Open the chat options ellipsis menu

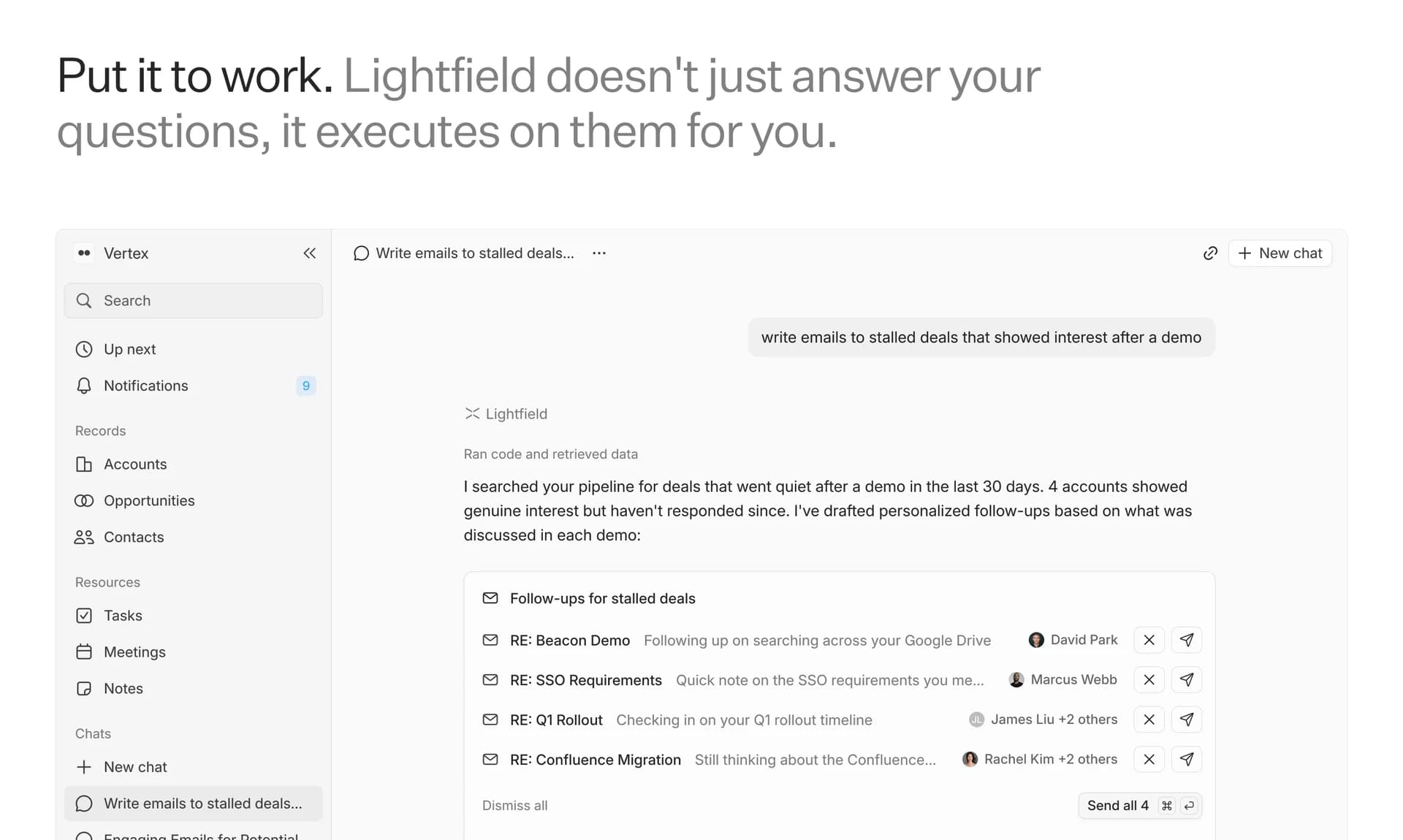(598, 253)
